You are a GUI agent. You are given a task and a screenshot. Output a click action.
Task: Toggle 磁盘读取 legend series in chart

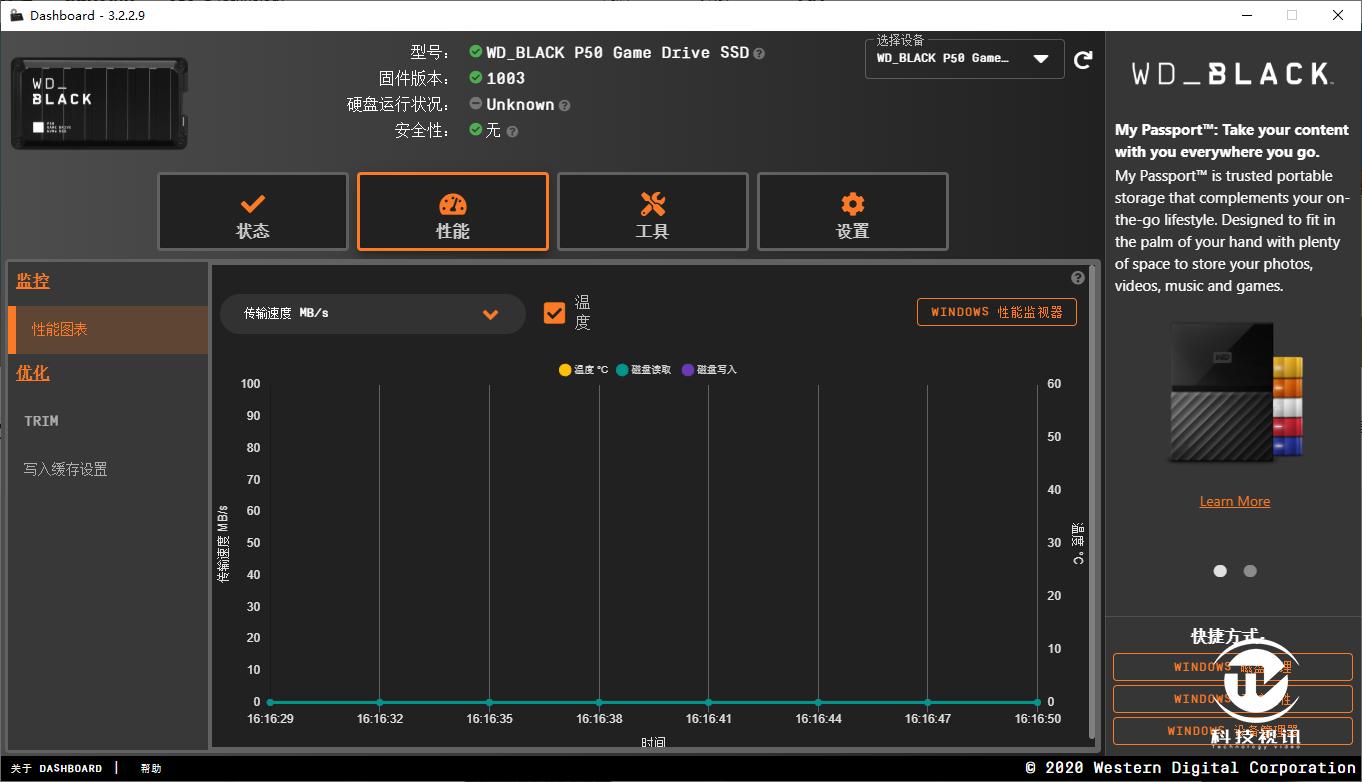(643, 370)
